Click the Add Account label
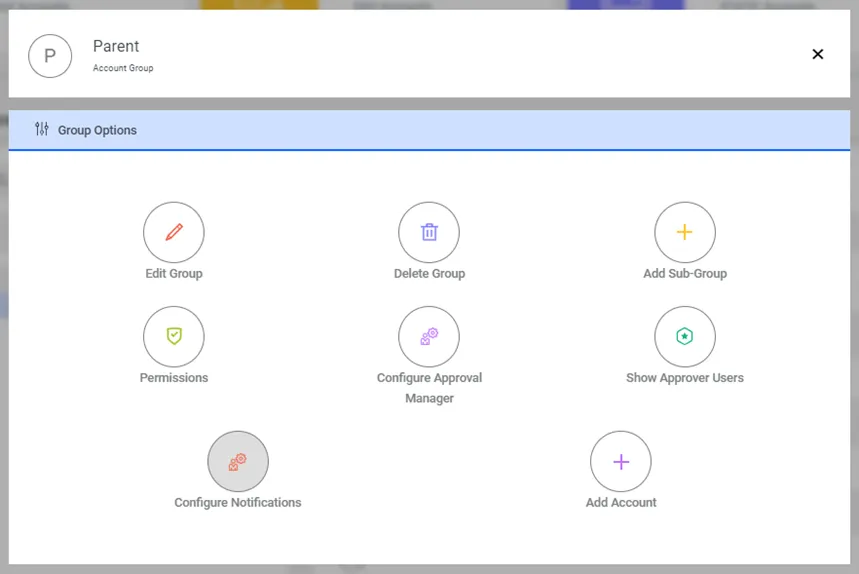 (621, 503)
